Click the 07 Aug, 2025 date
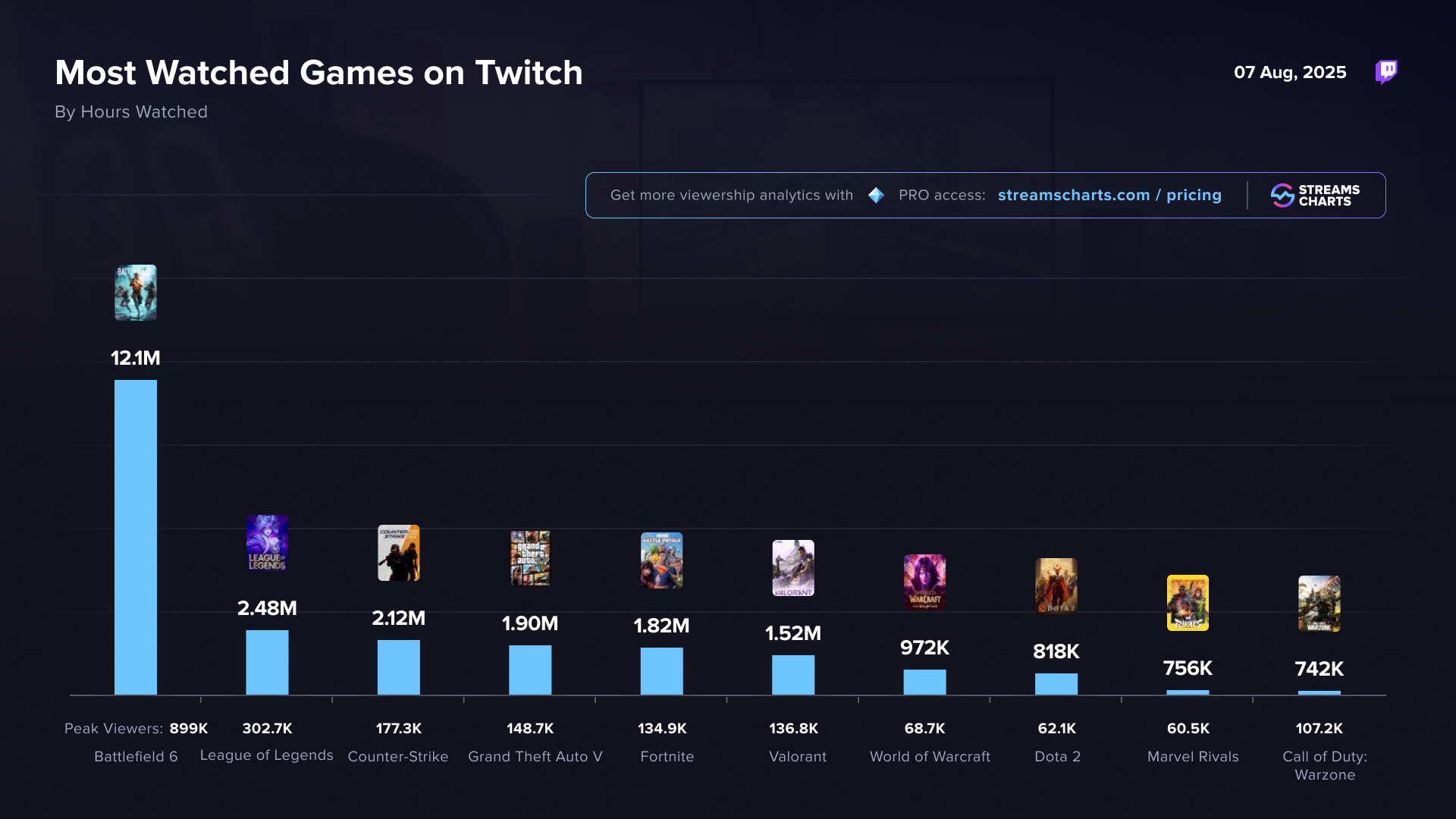 (x=1290, y=73)
